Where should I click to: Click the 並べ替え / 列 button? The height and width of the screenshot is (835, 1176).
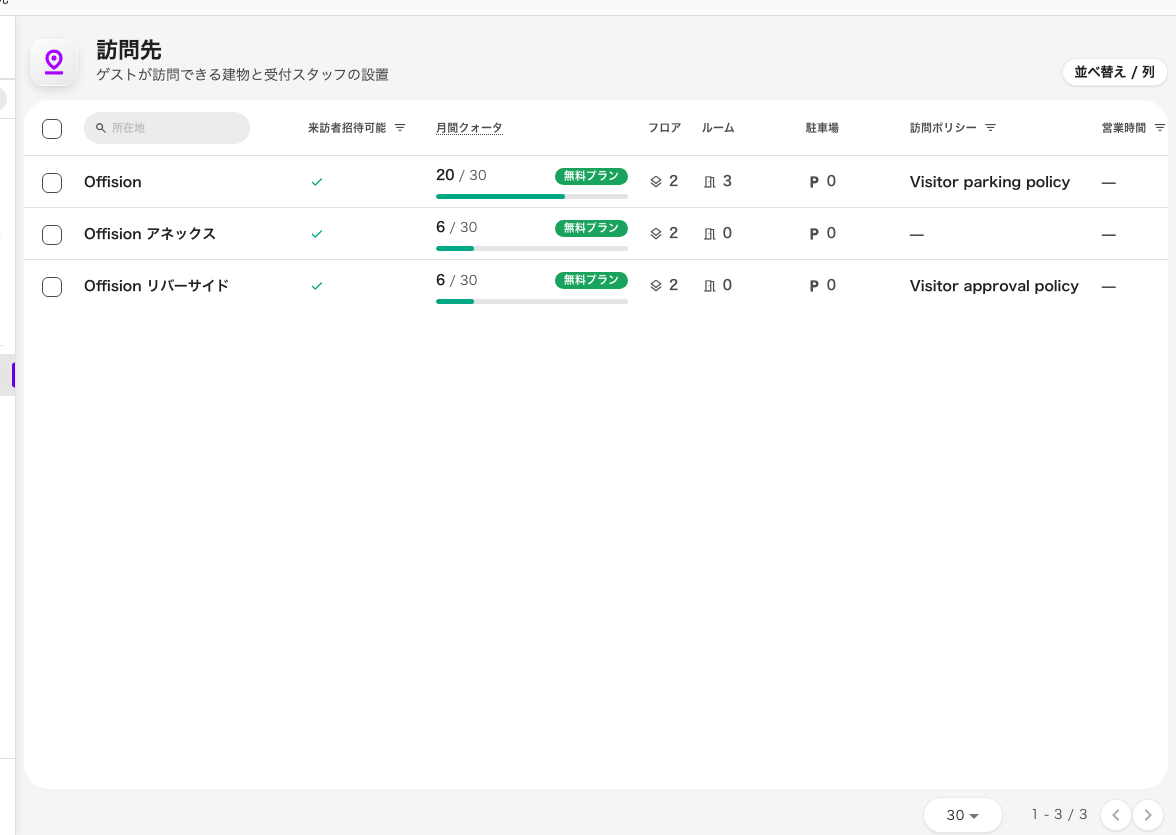1114,72
